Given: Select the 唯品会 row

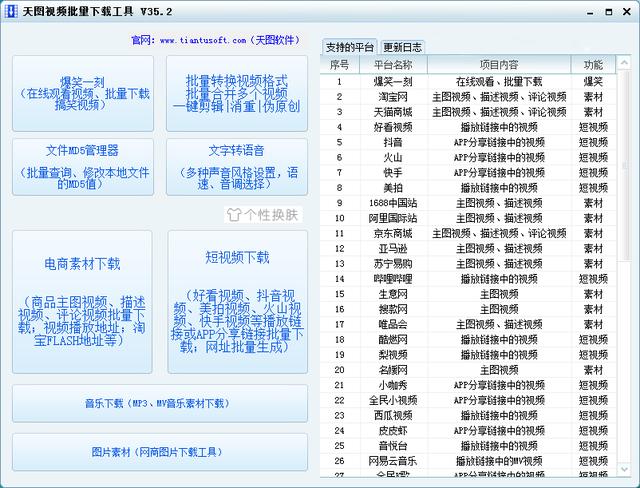Looking at the screenshot, I should point(468,324).
